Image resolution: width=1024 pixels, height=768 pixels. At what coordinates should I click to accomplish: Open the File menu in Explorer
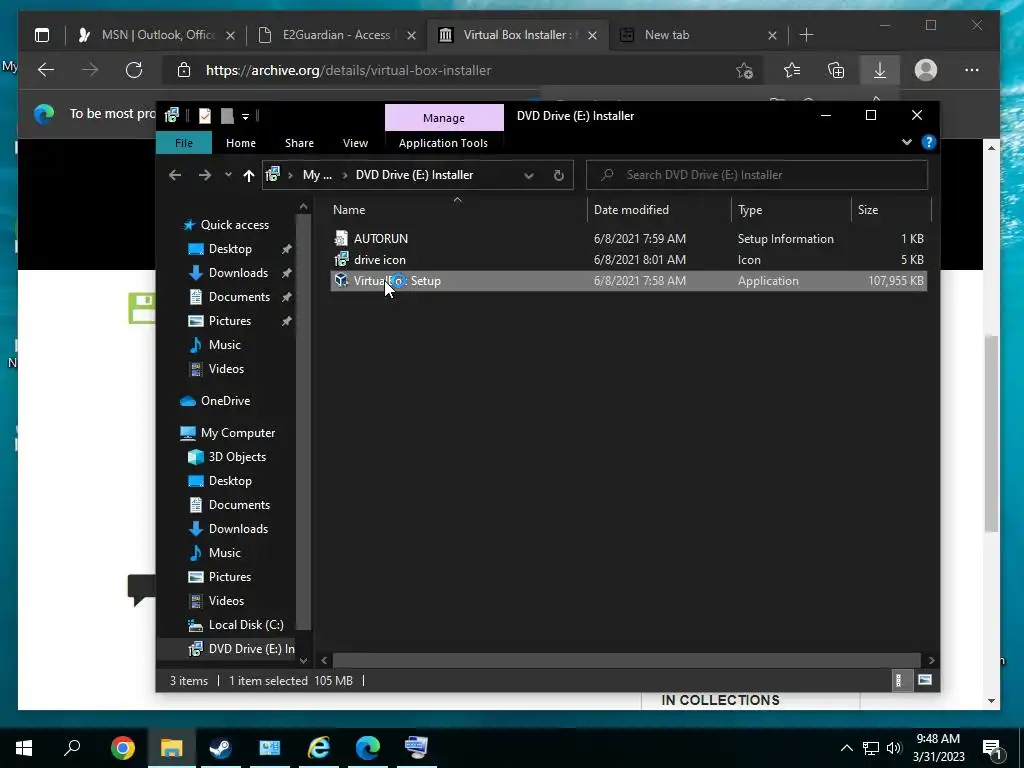coord(184,143)
